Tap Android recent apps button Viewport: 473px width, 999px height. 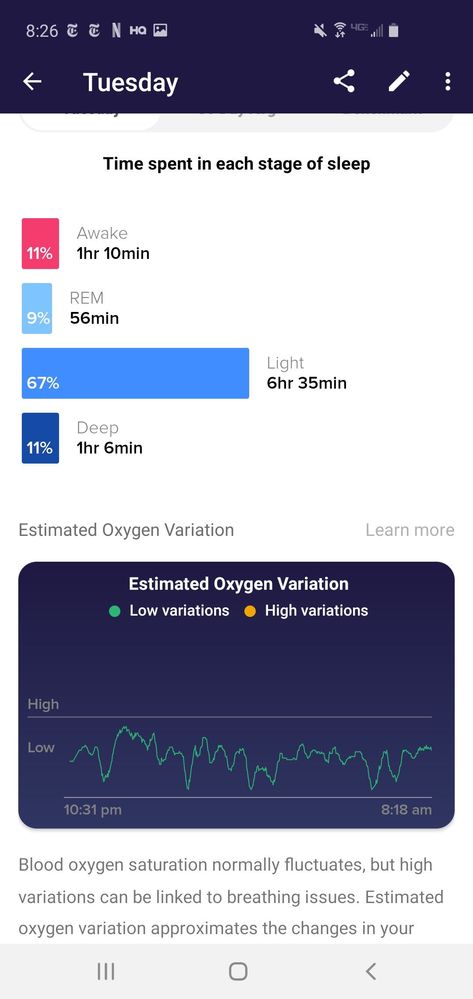tap(106, 971)
